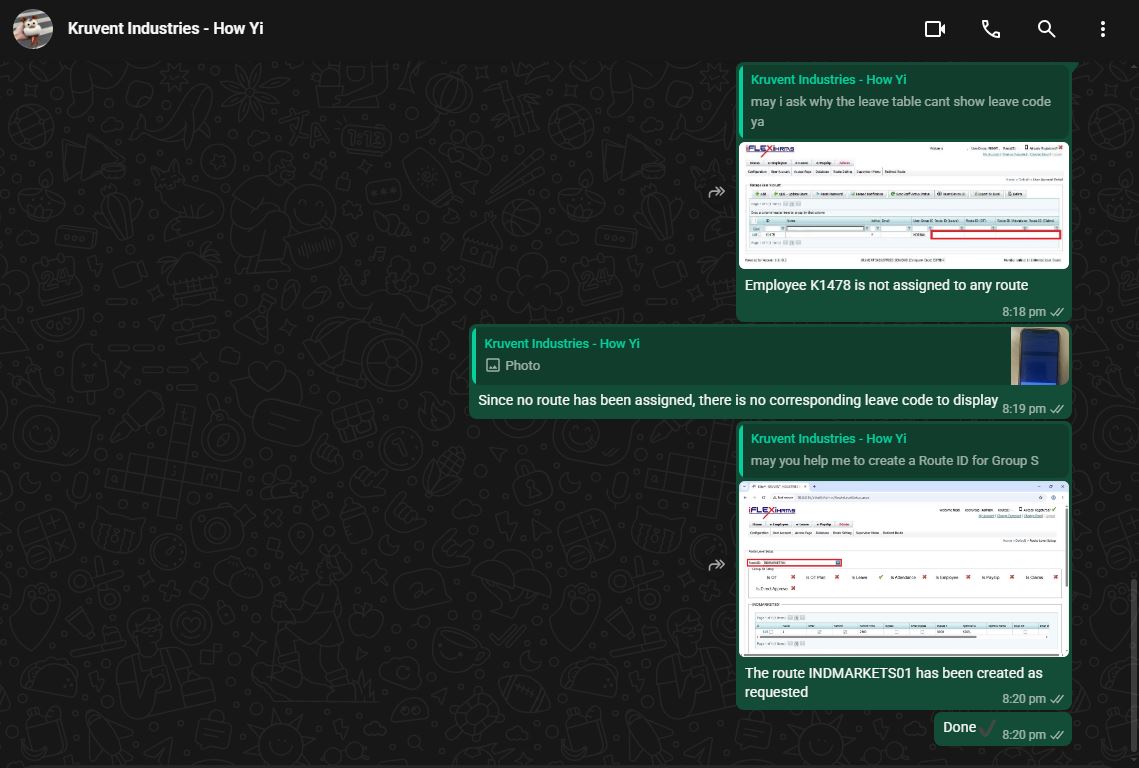Select the 'Done' message bubble
The width and height of the screenshot is (1139, 768).
pos(1002,729)
